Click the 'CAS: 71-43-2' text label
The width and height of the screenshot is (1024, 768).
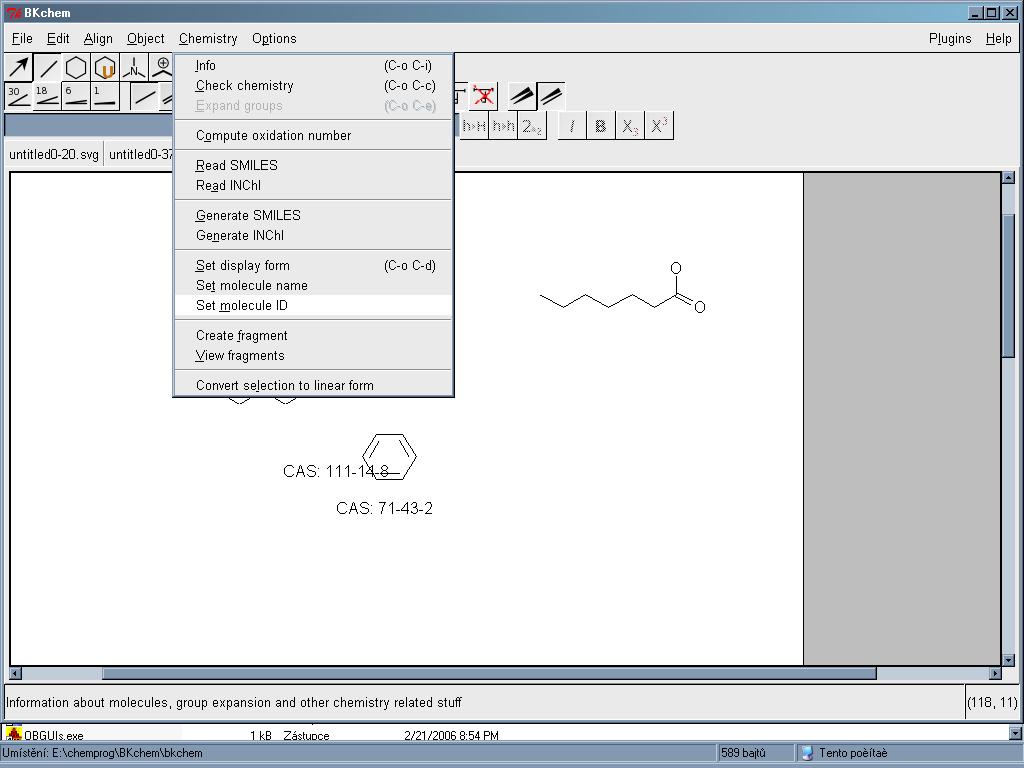coord(384,508)
